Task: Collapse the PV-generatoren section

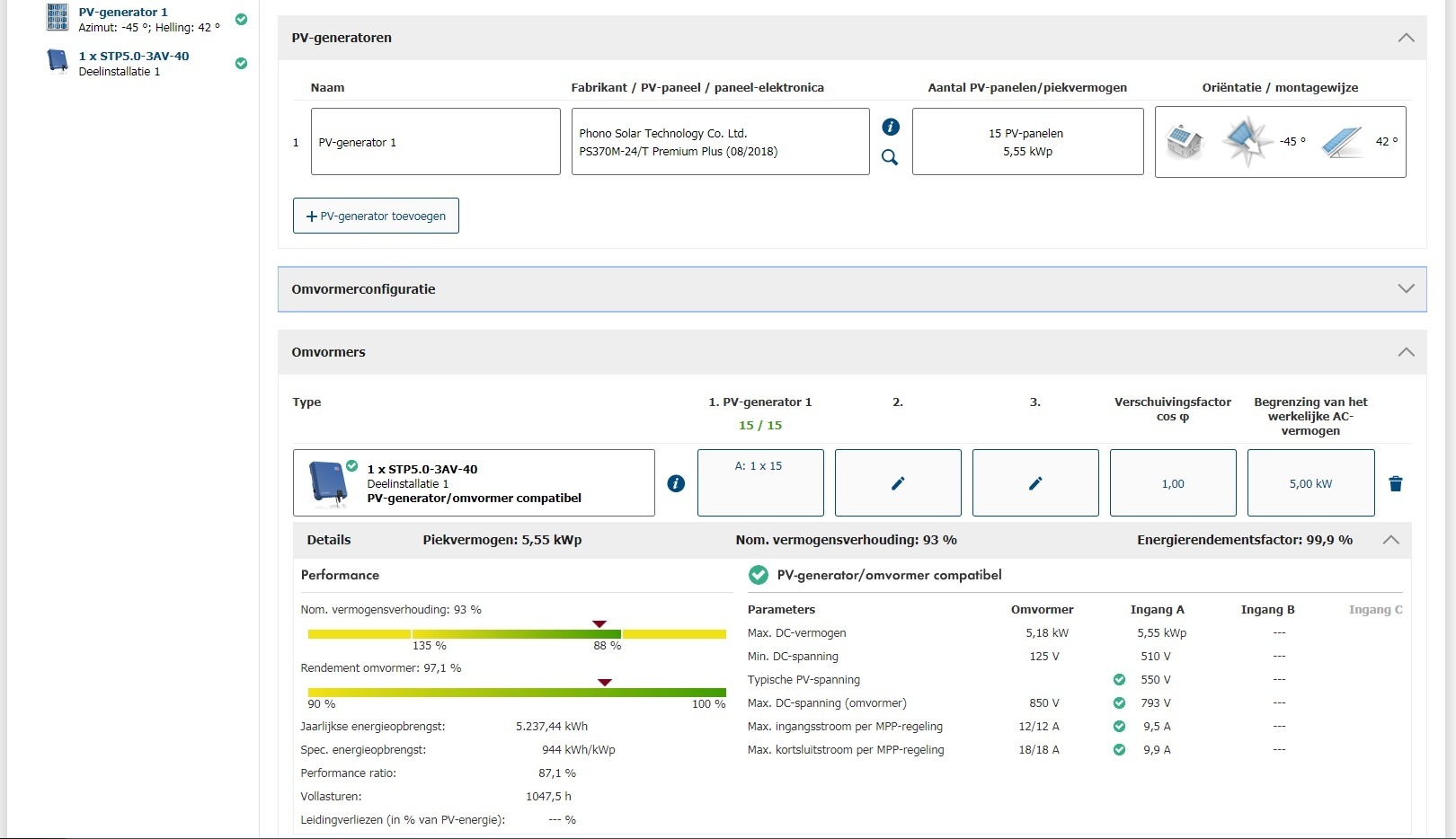Action: 1406,38
